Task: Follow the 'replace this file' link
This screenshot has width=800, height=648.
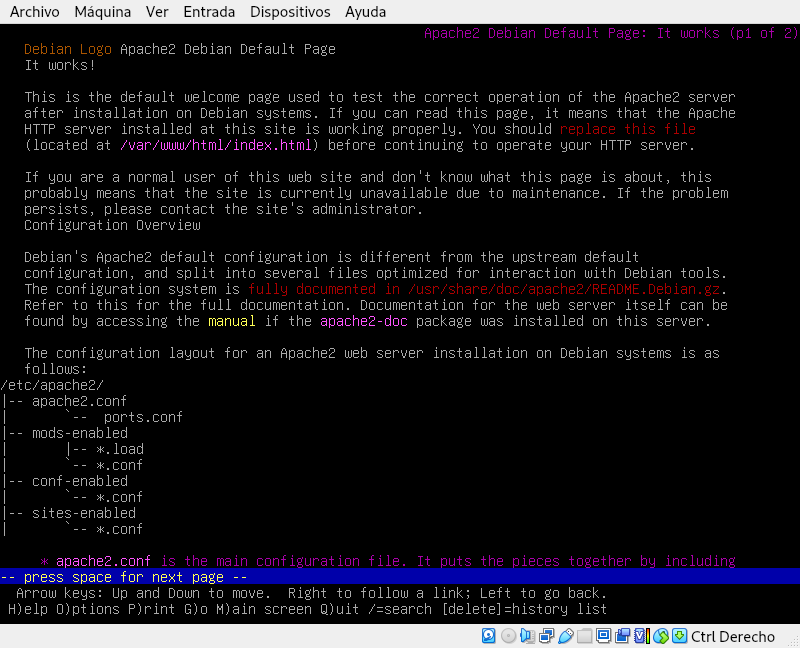Action: point(628,129)
